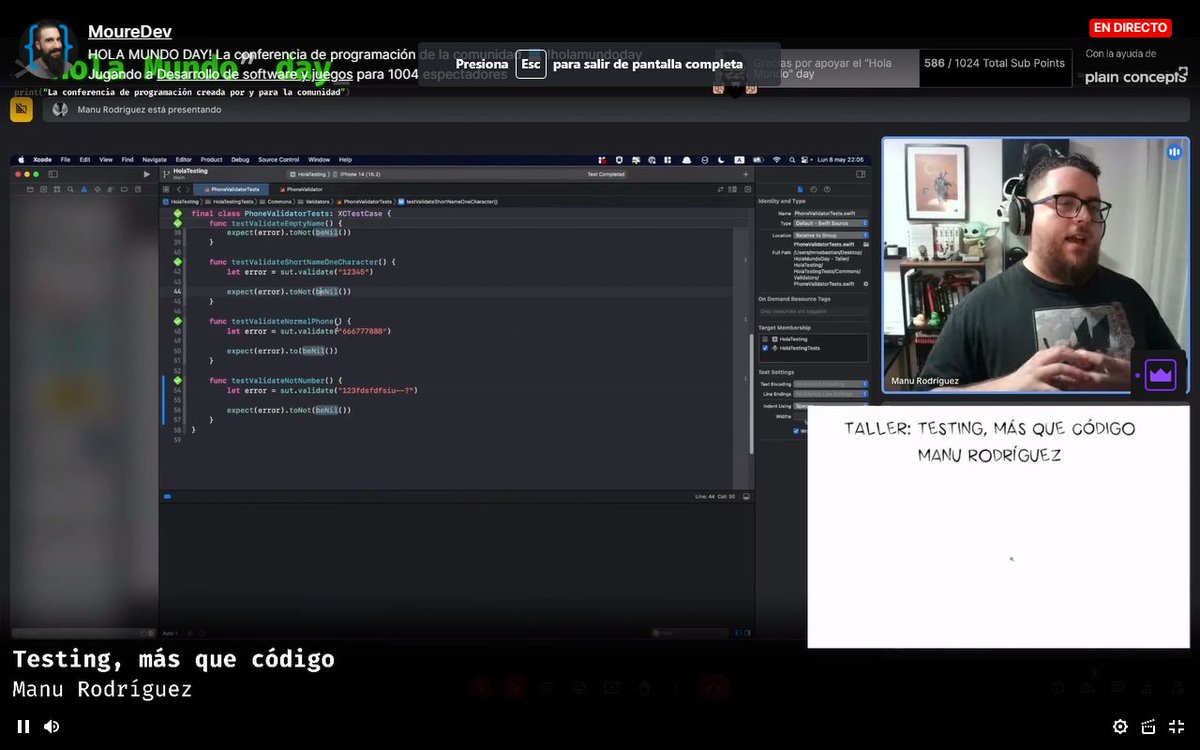Open the iPhone 14 (16.2) destination selector
Viewport: 1200px width, 750px height.
click(x=359, y=174)
